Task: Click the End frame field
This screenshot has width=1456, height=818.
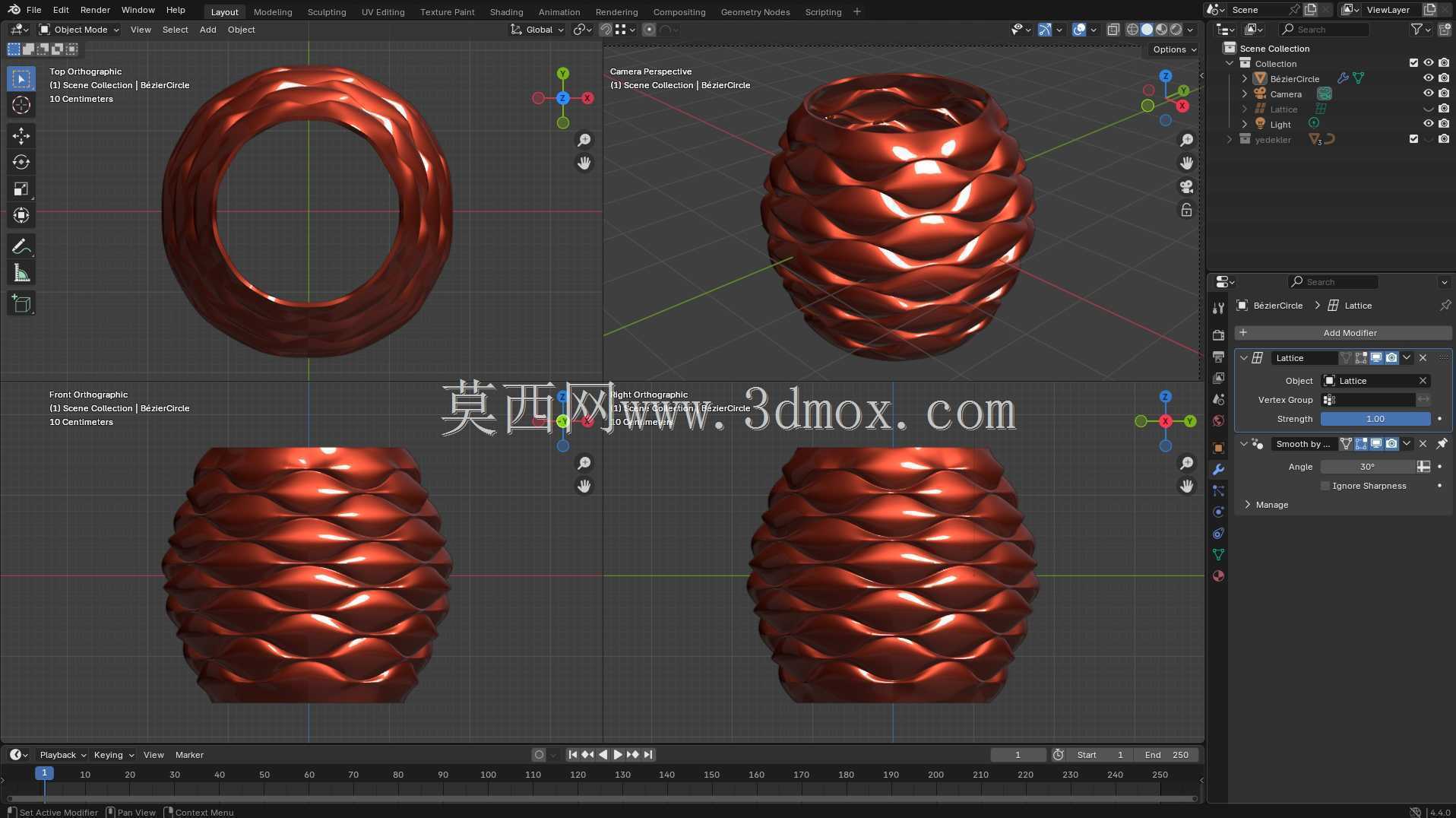Action: tap(1168, 755)
